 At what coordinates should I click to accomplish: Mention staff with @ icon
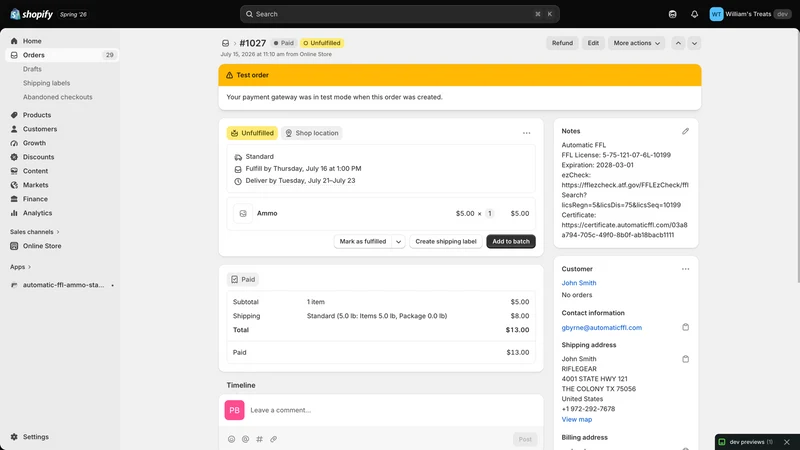(245, 439)
